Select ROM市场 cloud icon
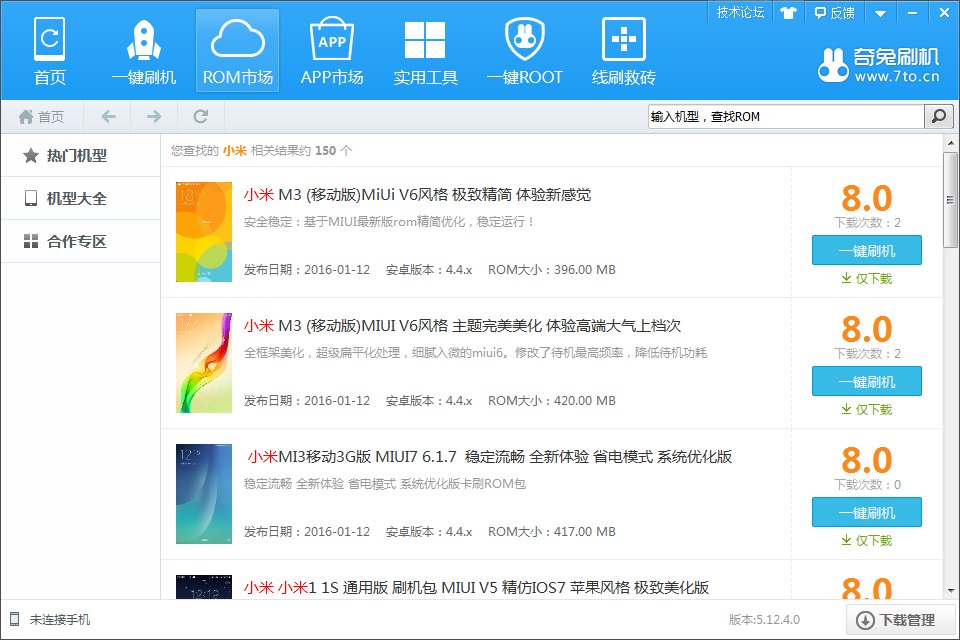Image resolution: width=960 pixels, height=640 pixels. (x=238, y=51)
